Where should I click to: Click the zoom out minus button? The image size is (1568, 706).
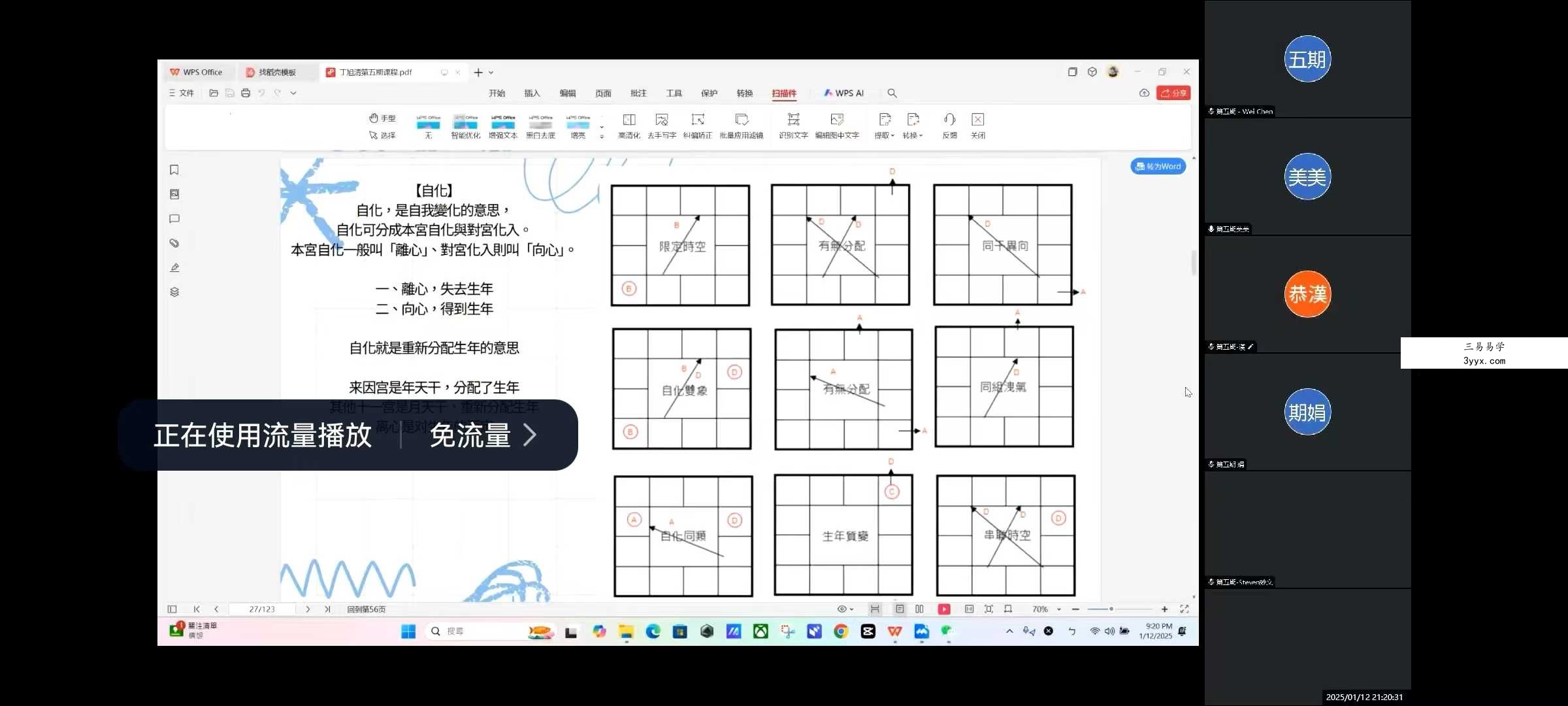pos(1075,609)
